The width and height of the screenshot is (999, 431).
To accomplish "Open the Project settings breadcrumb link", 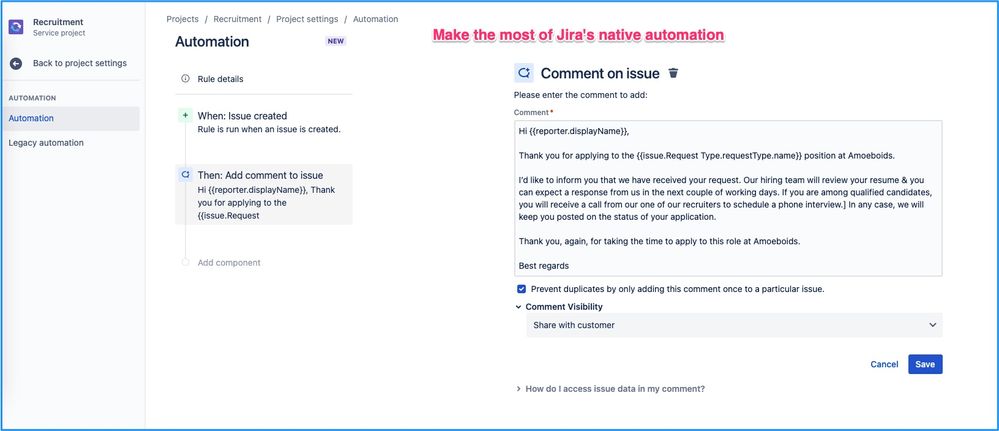I will 307,19.
